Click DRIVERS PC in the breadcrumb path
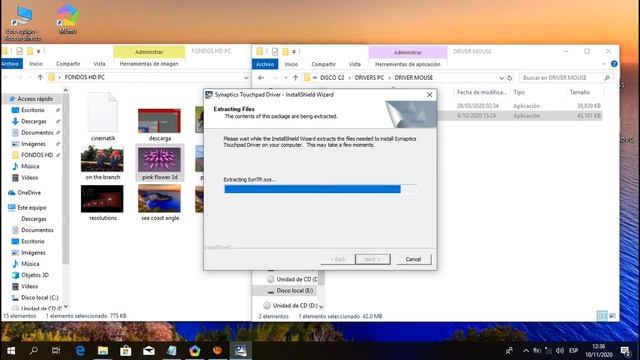The image size is (640, 360). tap(369, 78)
